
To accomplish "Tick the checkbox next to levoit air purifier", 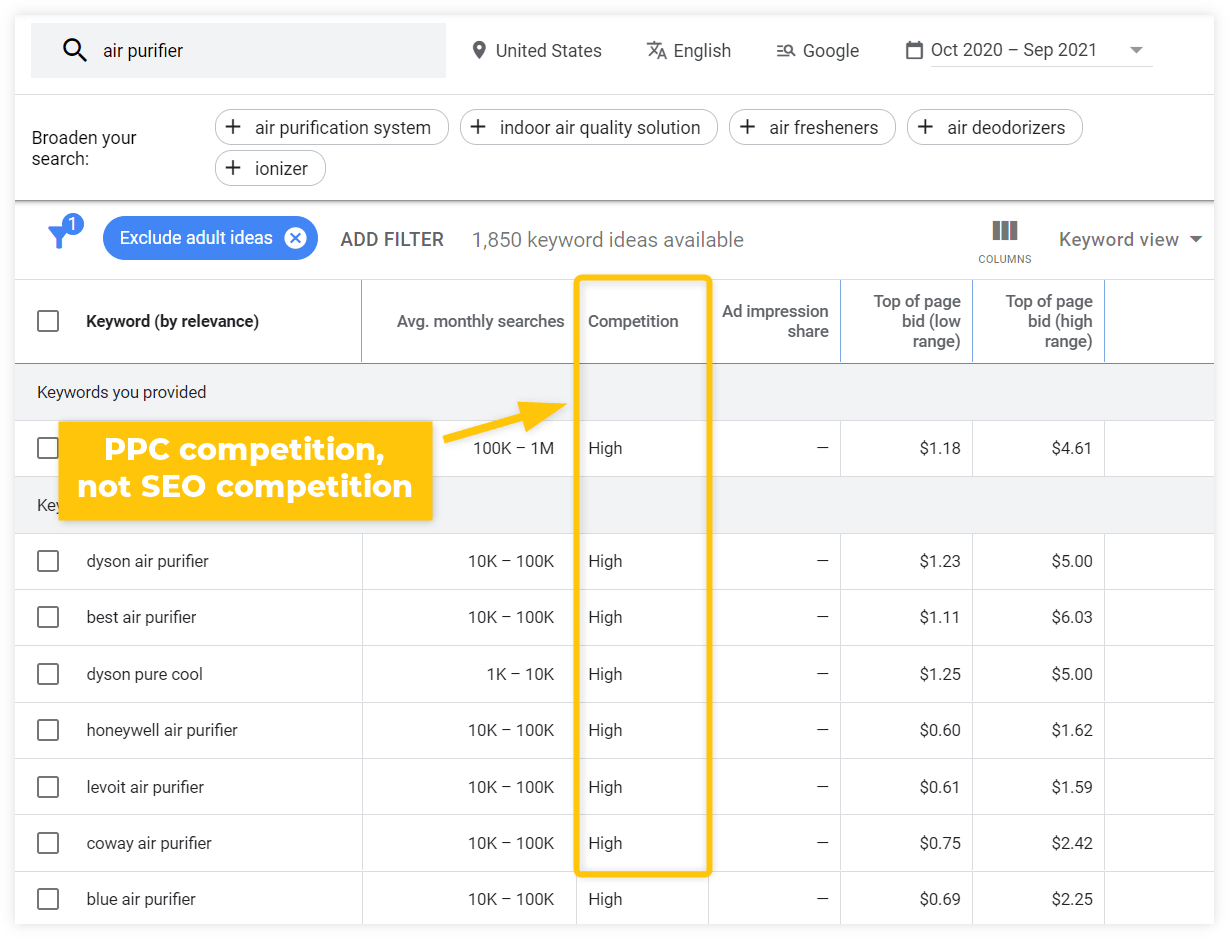I will [x=48, y=787].
